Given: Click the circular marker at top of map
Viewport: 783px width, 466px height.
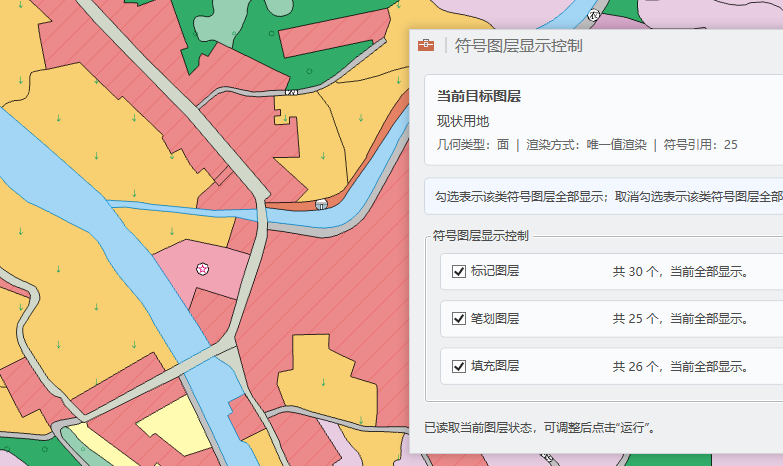Looking at the screenshot, I should [594, 16].
